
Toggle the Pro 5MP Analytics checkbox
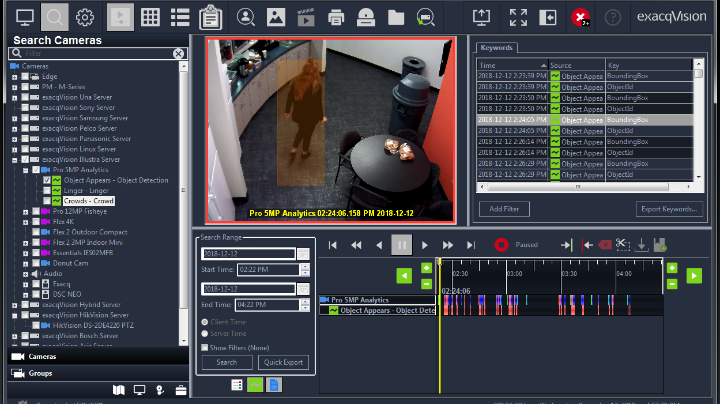point(36,170)
